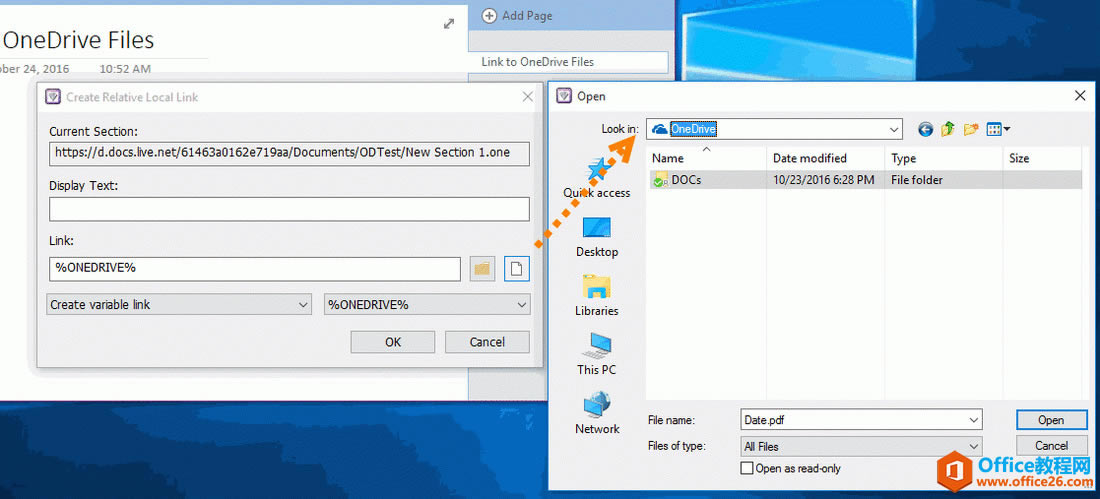Image resolution: width=1100 pixels, height=499 pixels.
Task: Click the Open button in Open dialog
Action: 1051,420
